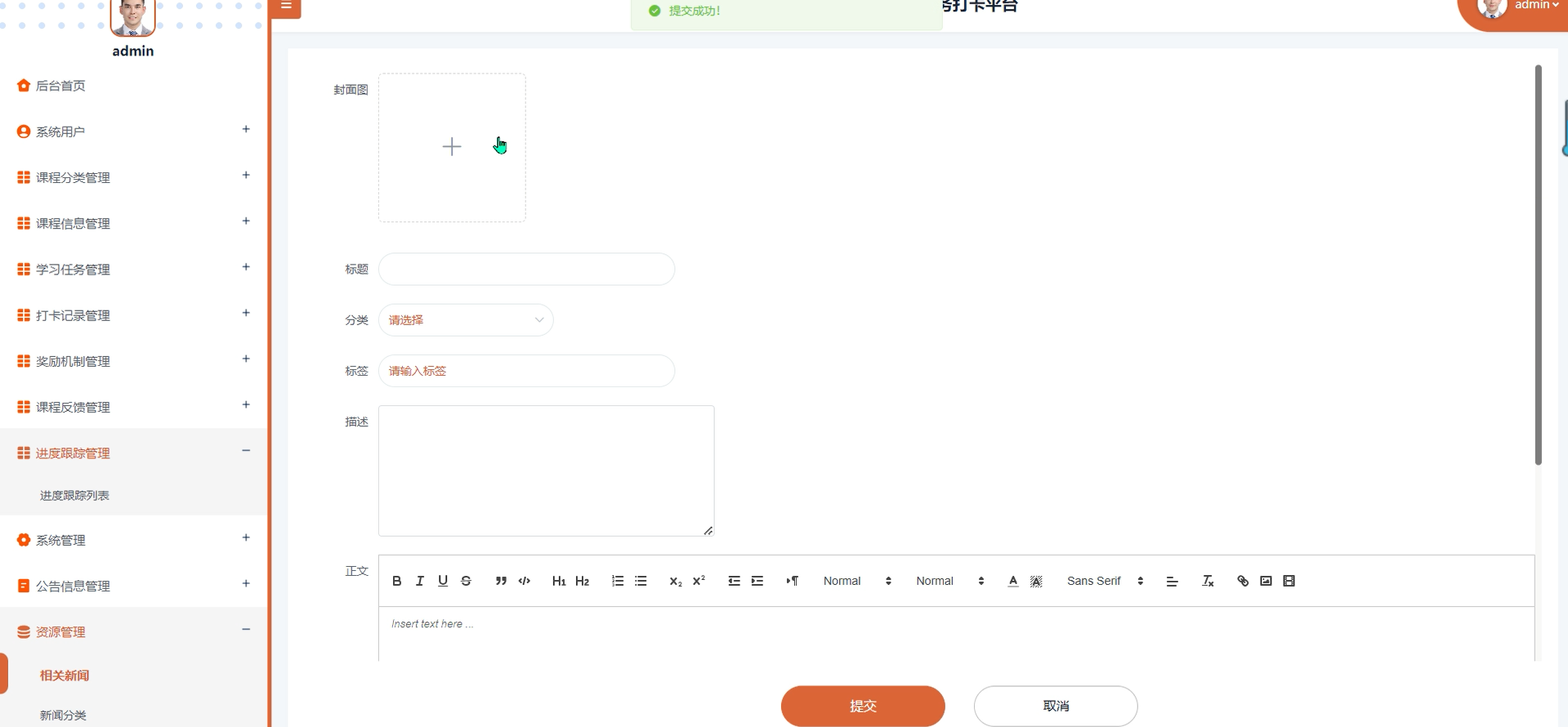Open 新闻分类 in the sidebar
The height and width of the screenshot is (727, 1568).
63,715
